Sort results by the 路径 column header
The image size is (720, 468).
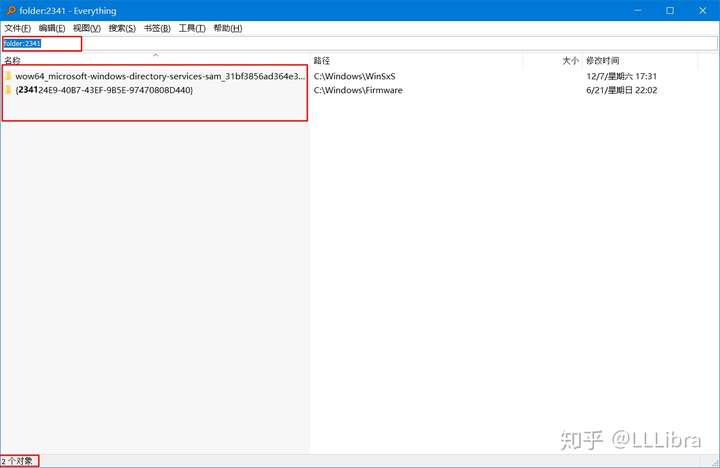pos(416,61)
